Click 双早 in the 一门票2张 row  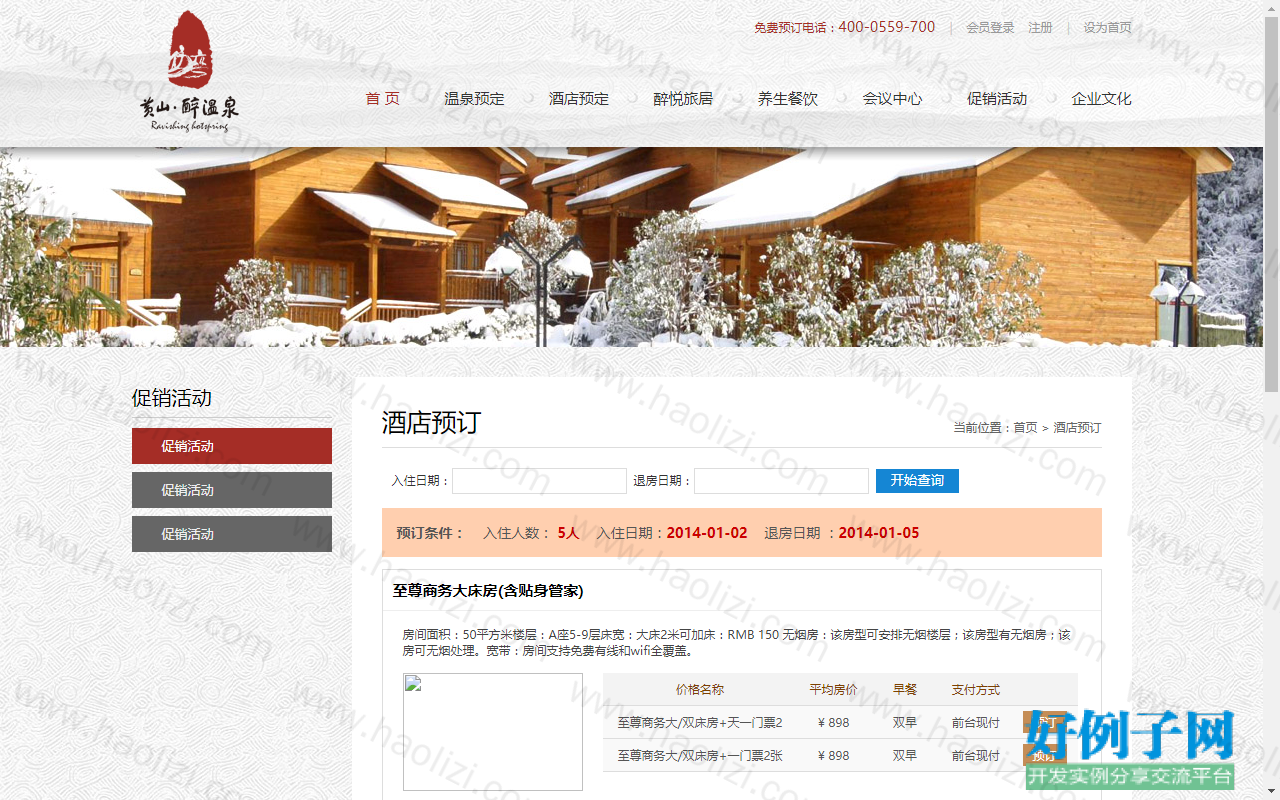(x=905, y=756)
